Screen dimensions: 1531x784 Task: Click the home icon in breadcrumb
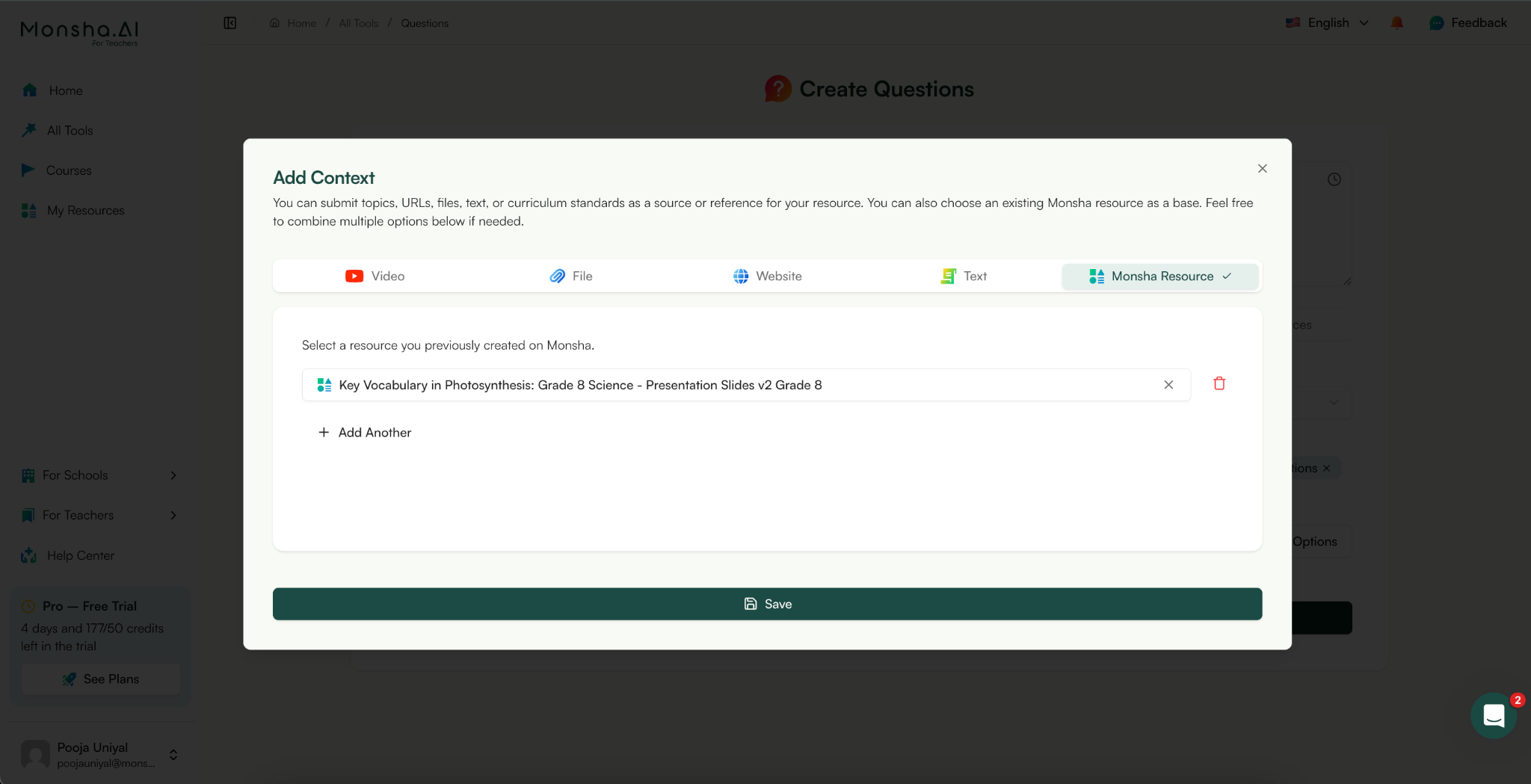(274, 23)
